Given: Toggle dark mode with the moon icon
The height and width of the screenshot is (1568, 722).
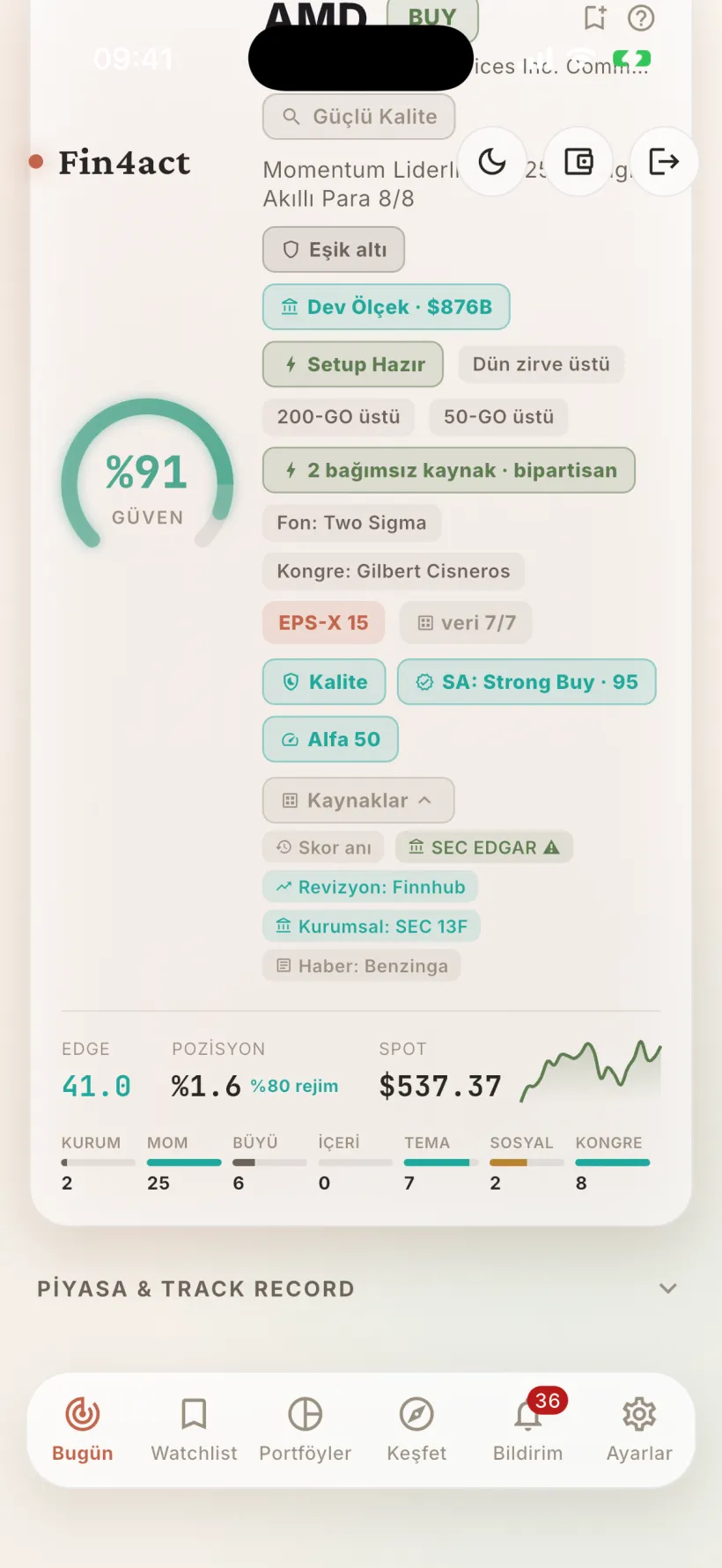Looking at the screenshot, I should (492, 162).
